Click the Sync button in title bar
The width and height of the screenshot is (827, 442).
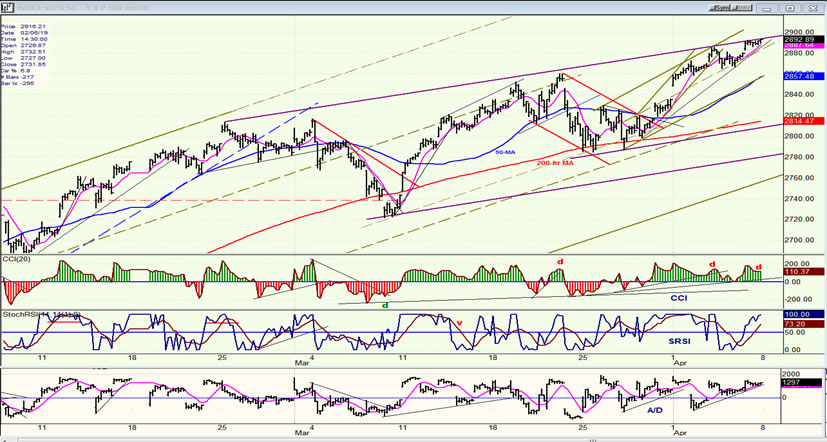point(720,8)
